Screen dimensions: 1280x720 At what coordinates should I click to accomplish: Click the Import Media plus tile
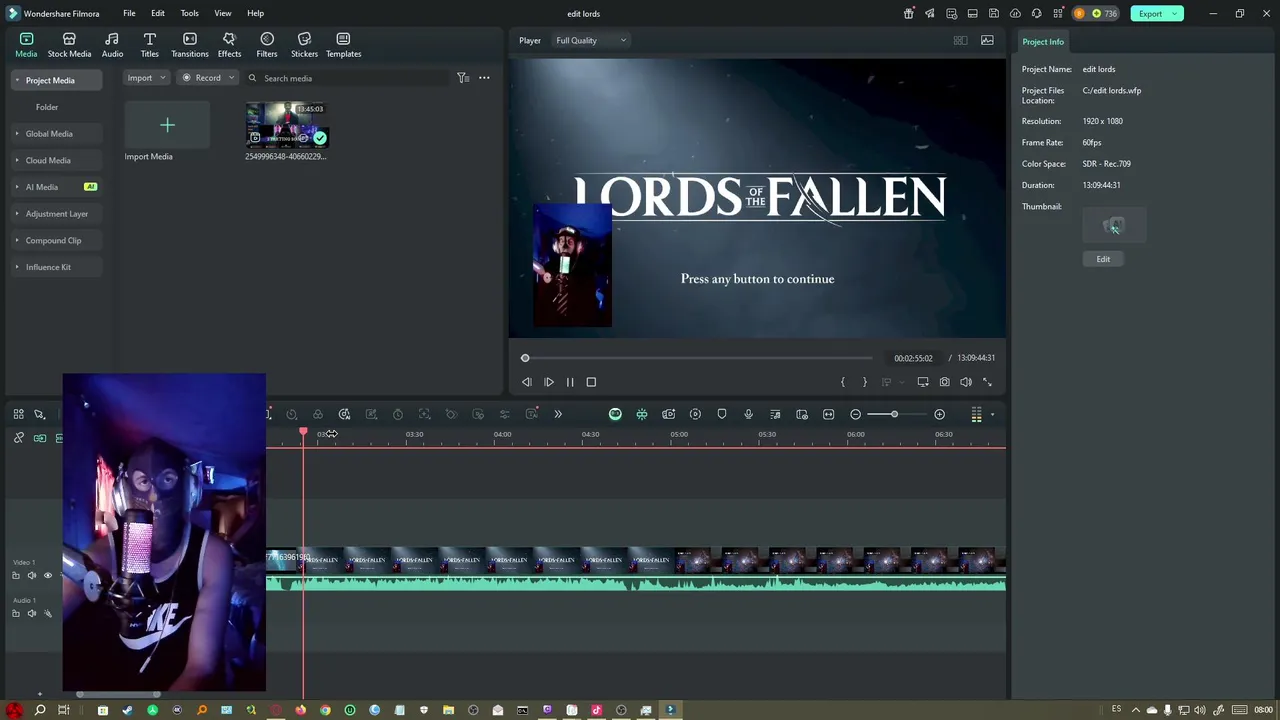point(167,125)
